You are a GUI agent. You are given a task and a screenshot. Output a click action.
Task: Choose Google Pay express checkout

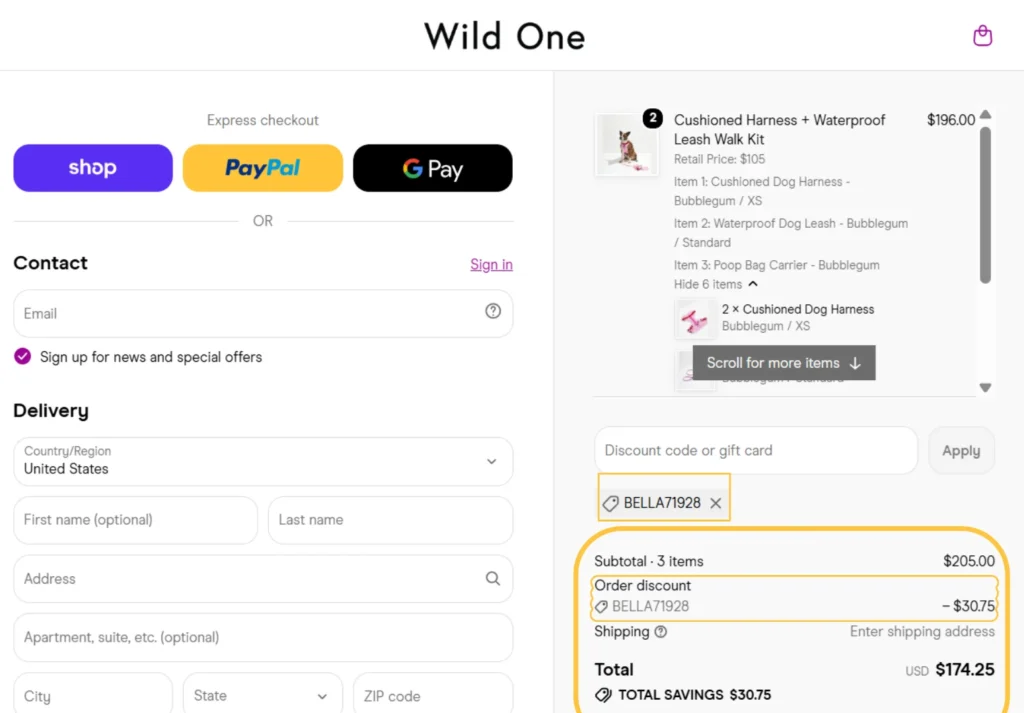pos(432,168)
